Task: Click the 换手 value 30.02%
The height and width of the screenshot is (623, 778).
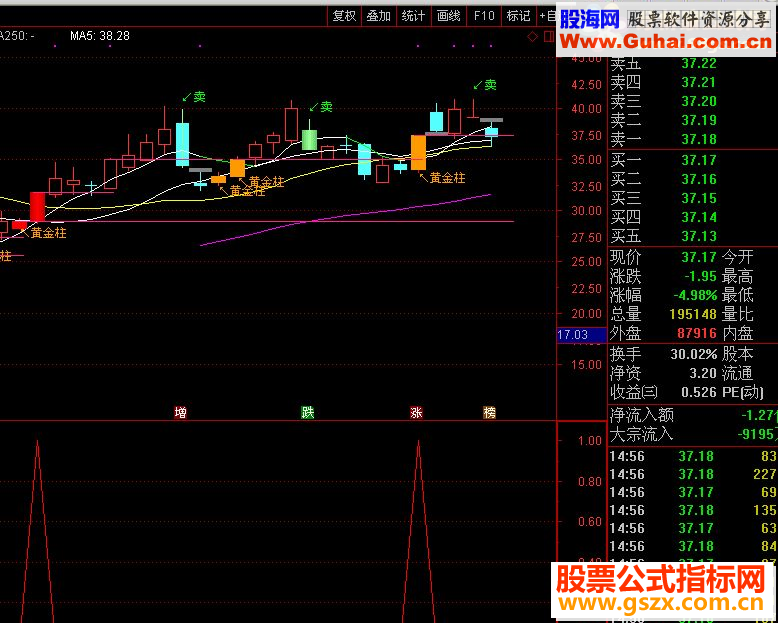Action: (694, 354)
